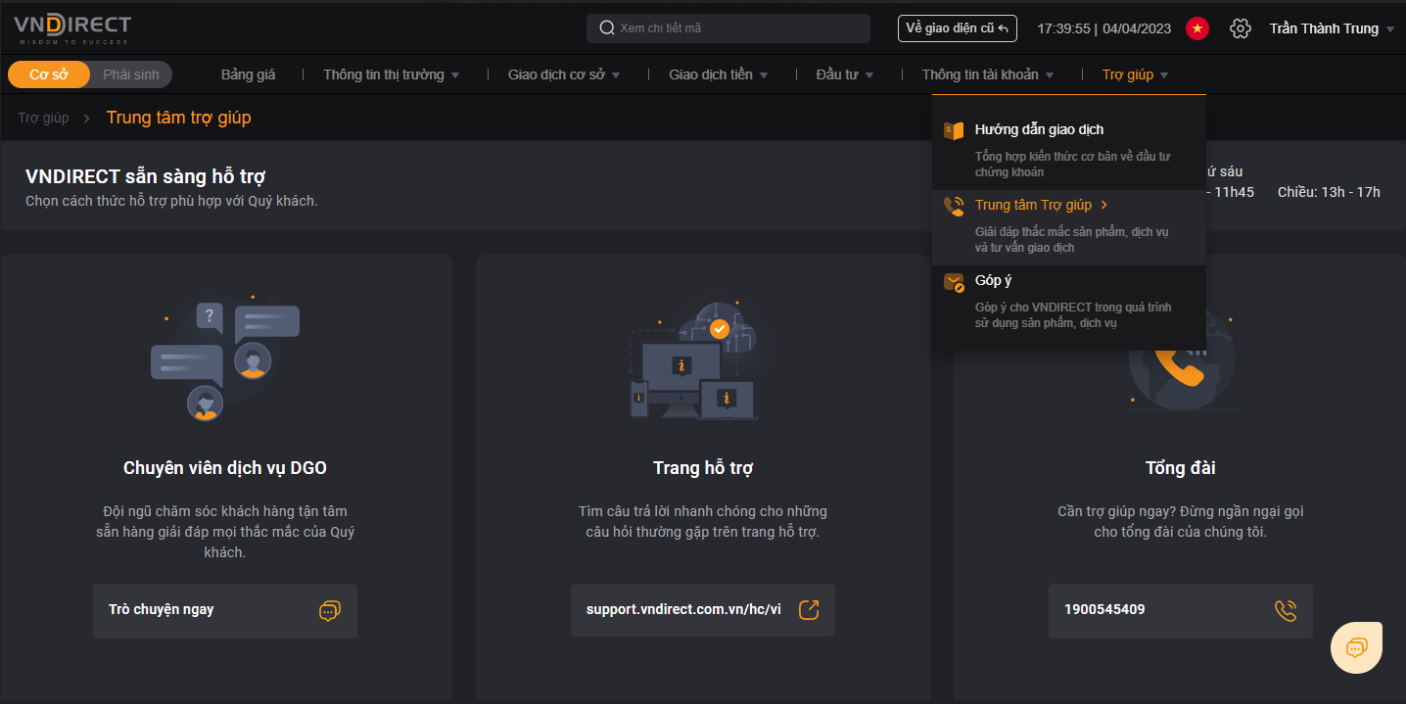Click the VNDIRECT logo
1406x704 pixels.
[72, 28]
